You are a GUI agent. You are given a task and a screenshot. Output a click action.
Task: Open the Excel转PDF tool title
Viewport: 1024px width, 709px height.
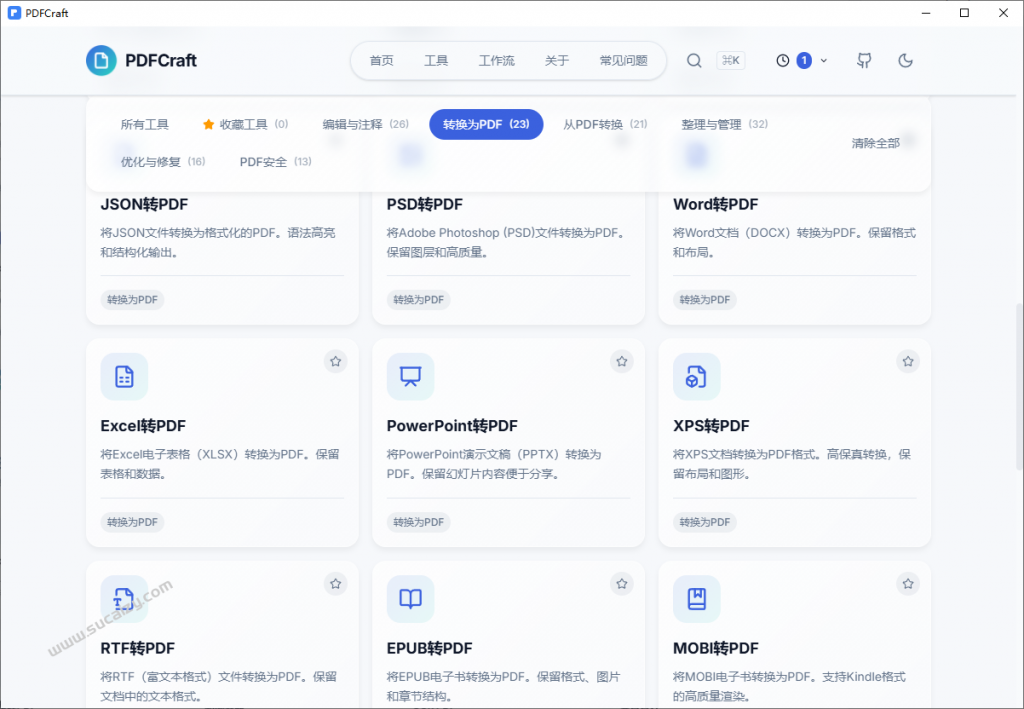(x=143, y=426)
